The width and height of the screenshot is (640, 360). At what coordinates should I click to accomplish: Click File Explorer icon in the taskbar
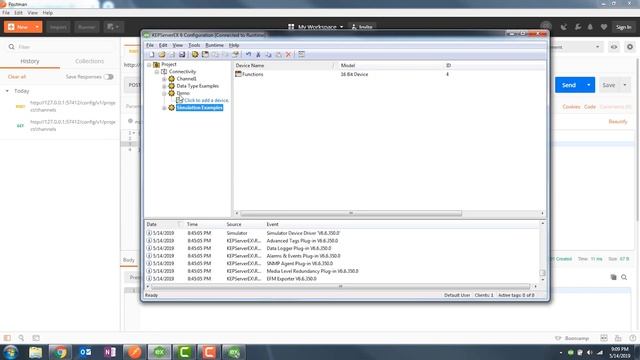[36, 352]
